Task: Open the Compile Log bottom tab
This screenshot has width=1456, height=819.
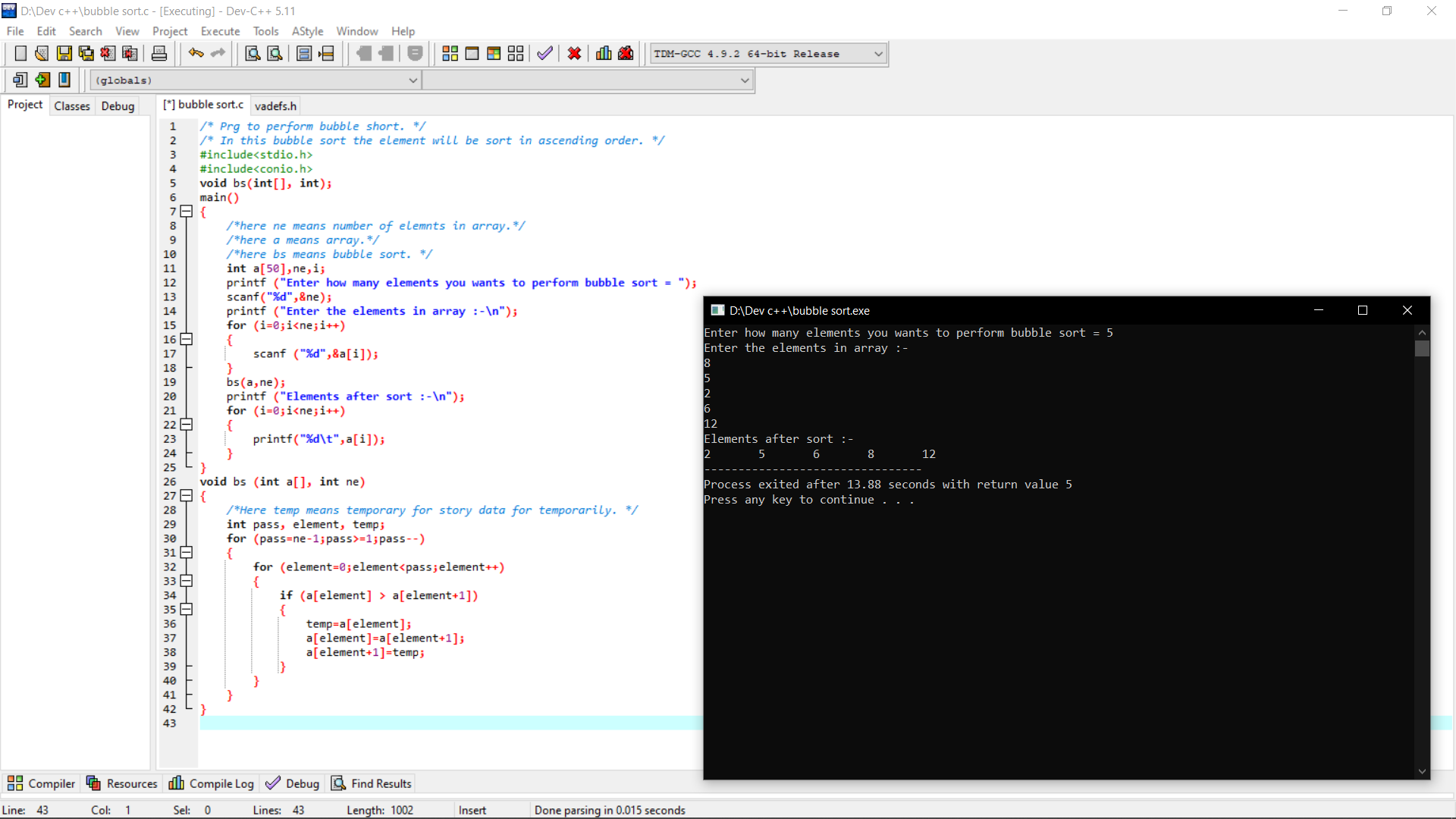Action: (212, 783)
